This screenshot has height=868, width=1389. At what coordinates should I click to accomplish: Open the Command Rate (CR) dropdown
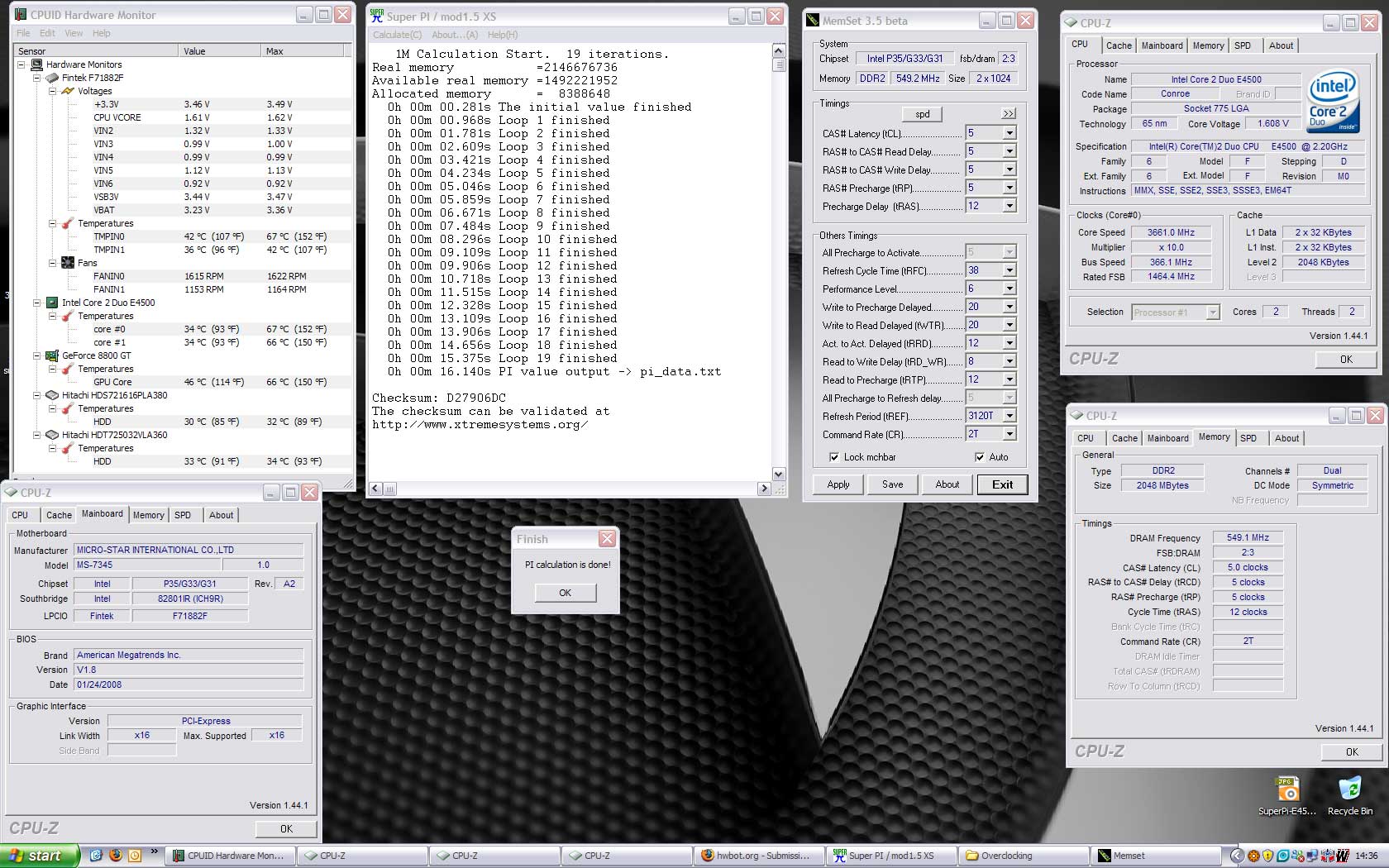coord(1010,434)
